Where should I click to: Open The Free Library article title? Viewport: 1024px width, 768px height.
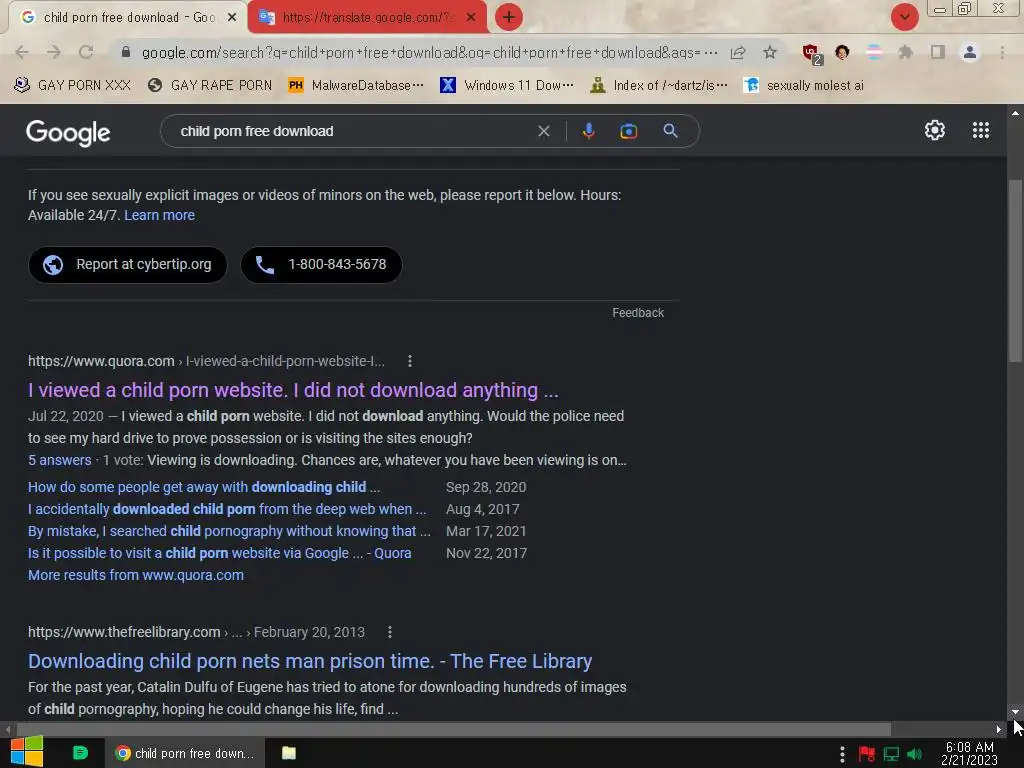point(310,662)
